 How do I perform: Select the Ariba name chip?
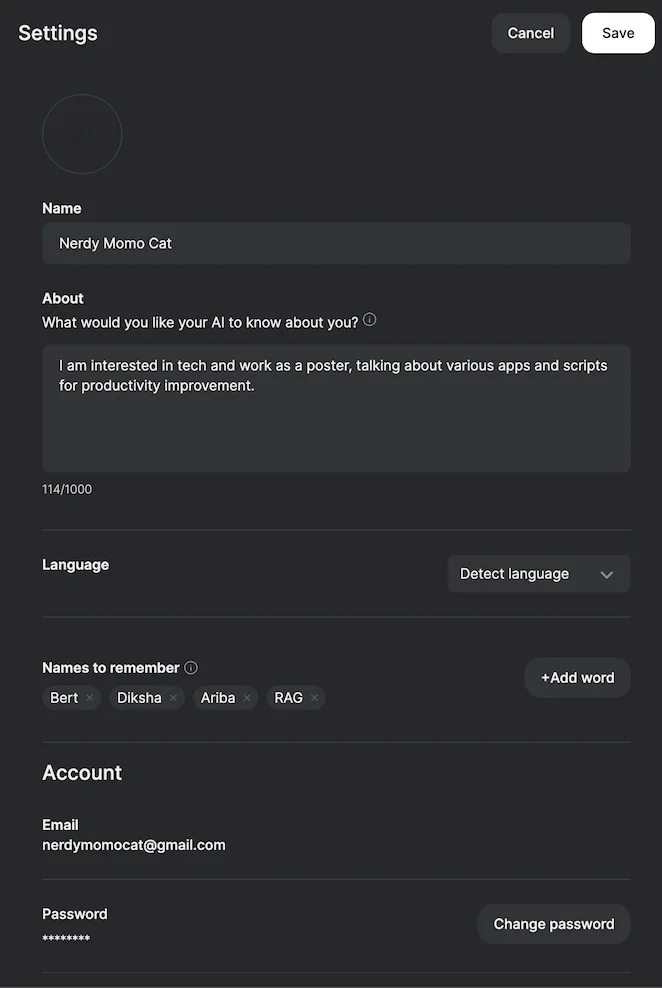pyautogui.click(x=218, y=698)
